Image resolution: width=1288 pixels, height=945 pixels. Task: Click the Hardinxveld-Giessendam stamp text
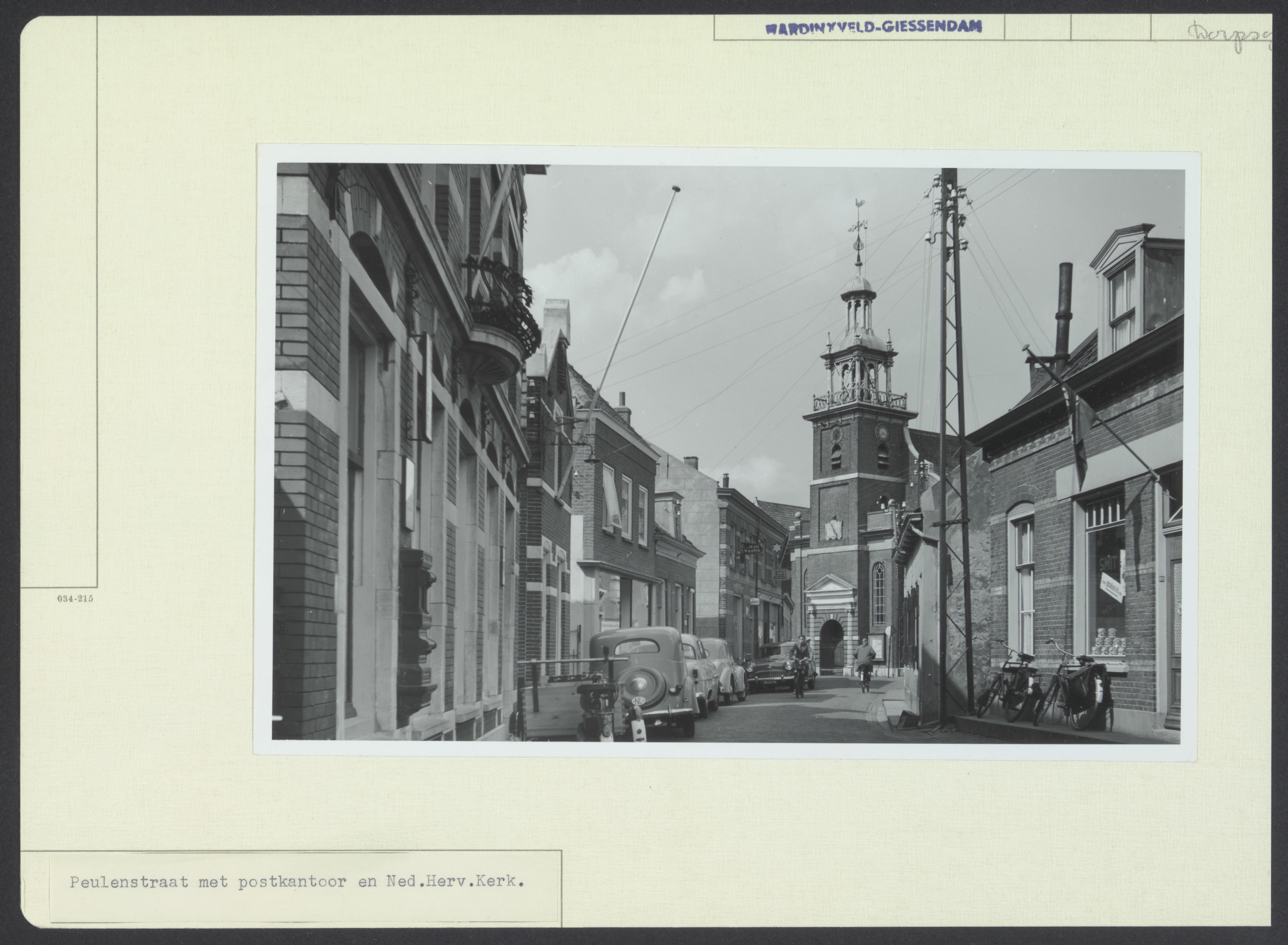[874, 27]
